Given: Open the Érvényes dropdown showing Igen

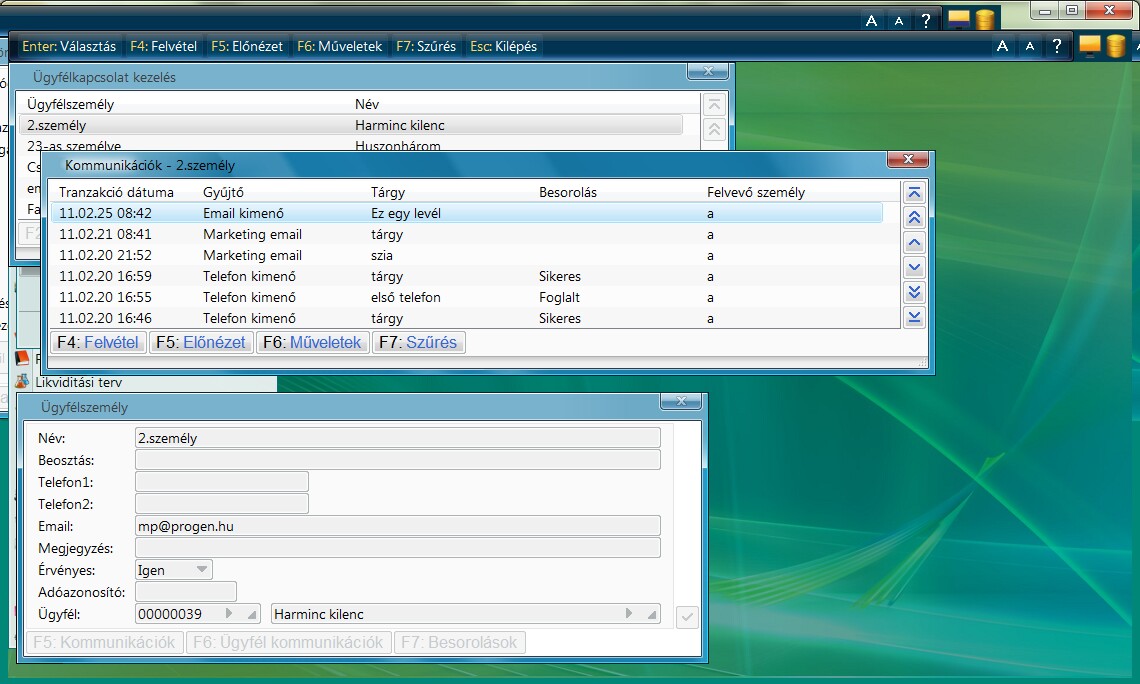Looking at the screenshot, I should click(x=202, y=570).
